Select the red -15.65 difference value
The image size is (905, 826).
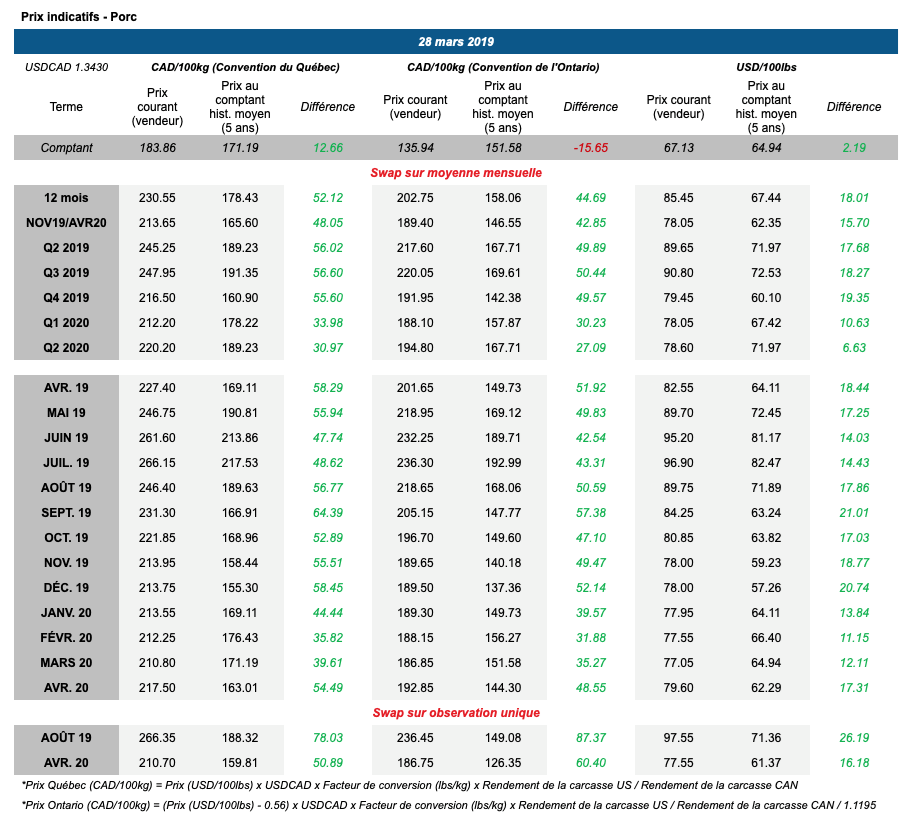coord(591,148)
